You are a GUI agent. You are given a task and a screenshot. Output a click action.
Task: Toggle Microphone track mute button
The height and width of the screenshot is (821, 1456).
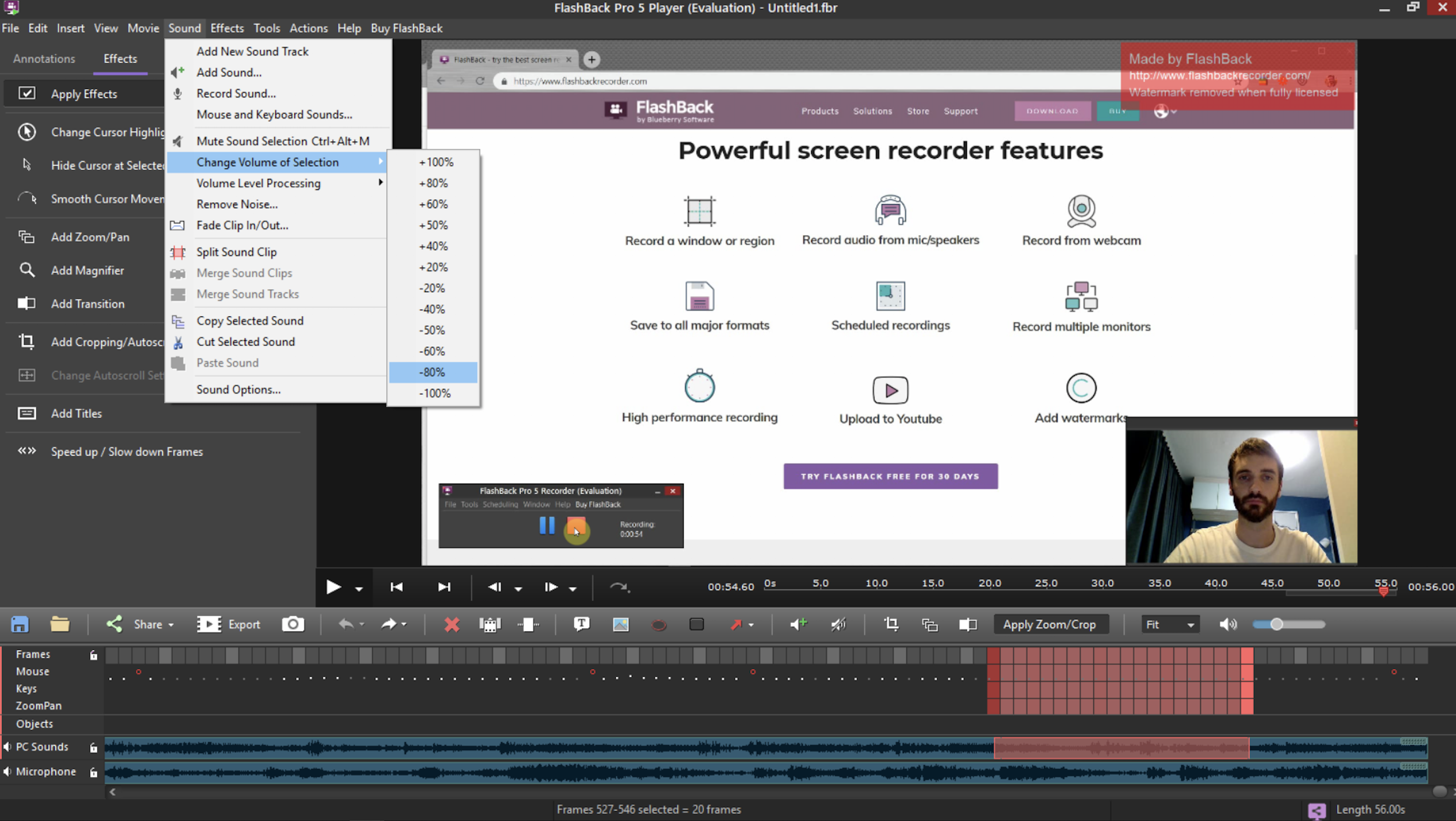[7, 771]
